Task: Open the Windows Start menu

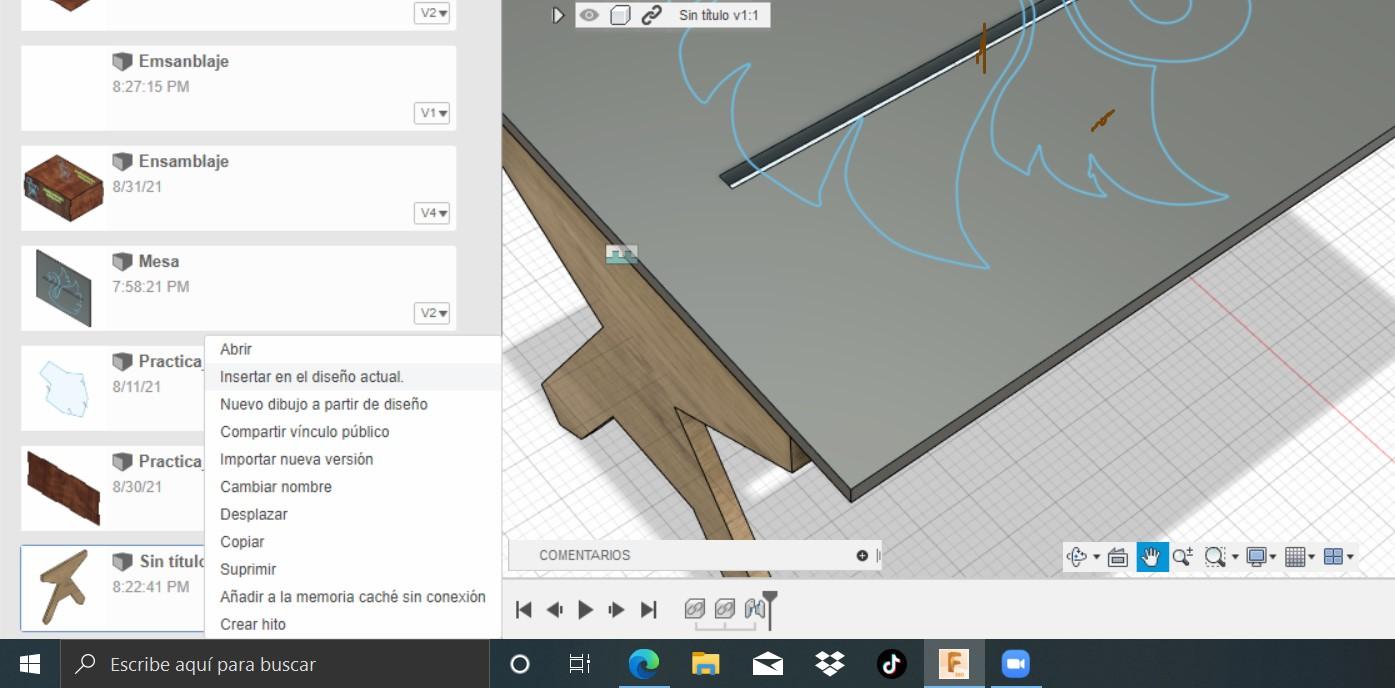Action: click(x=30, y=664)
